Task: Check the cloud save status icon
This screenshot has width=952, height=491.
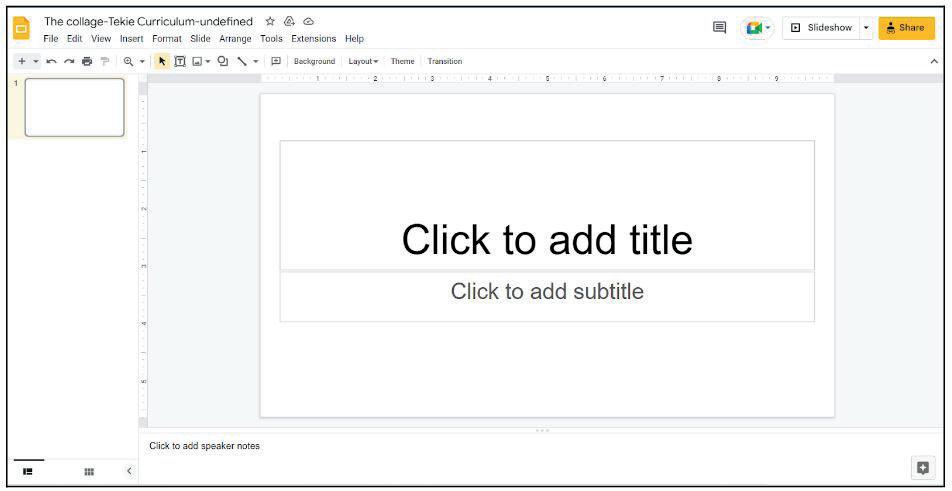Action: (x=308, y=21)
